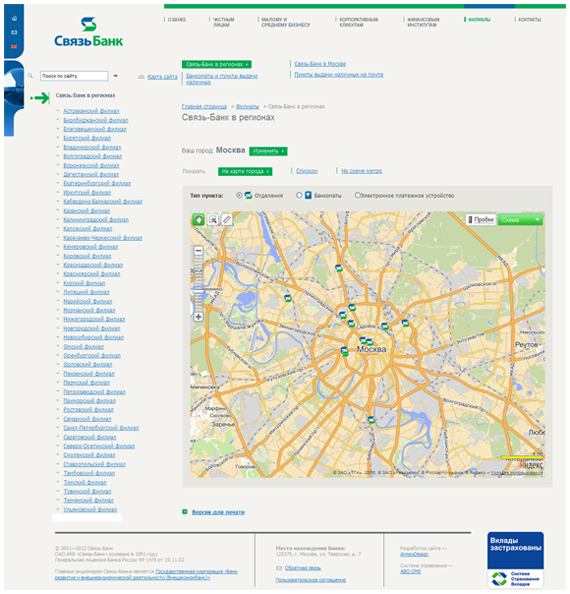Viewport: 570px width, 594px height.
Task: Open Ставропольский филиал in sidebar
Action: 94,464
